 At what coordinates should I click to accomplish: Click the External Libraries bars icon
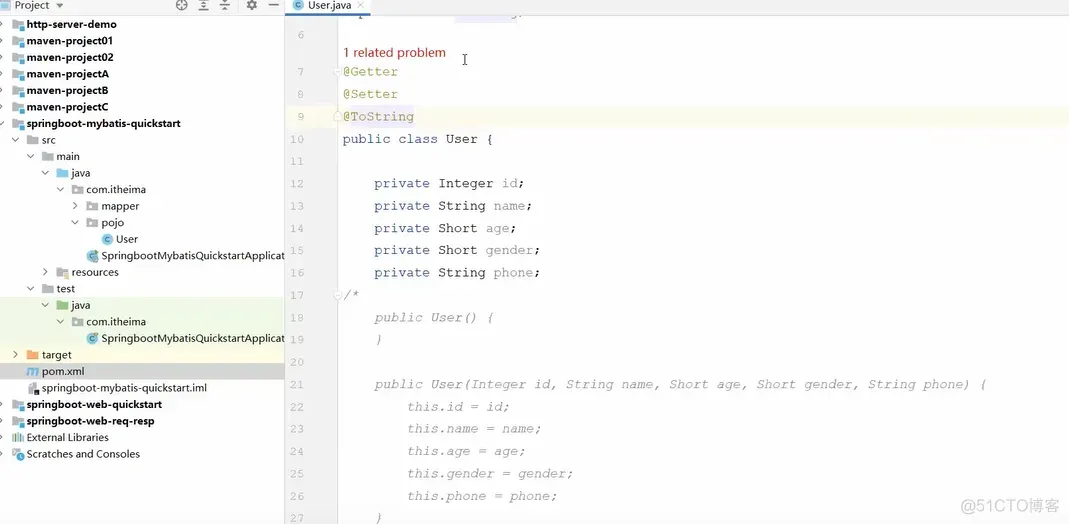coord(18,437)
